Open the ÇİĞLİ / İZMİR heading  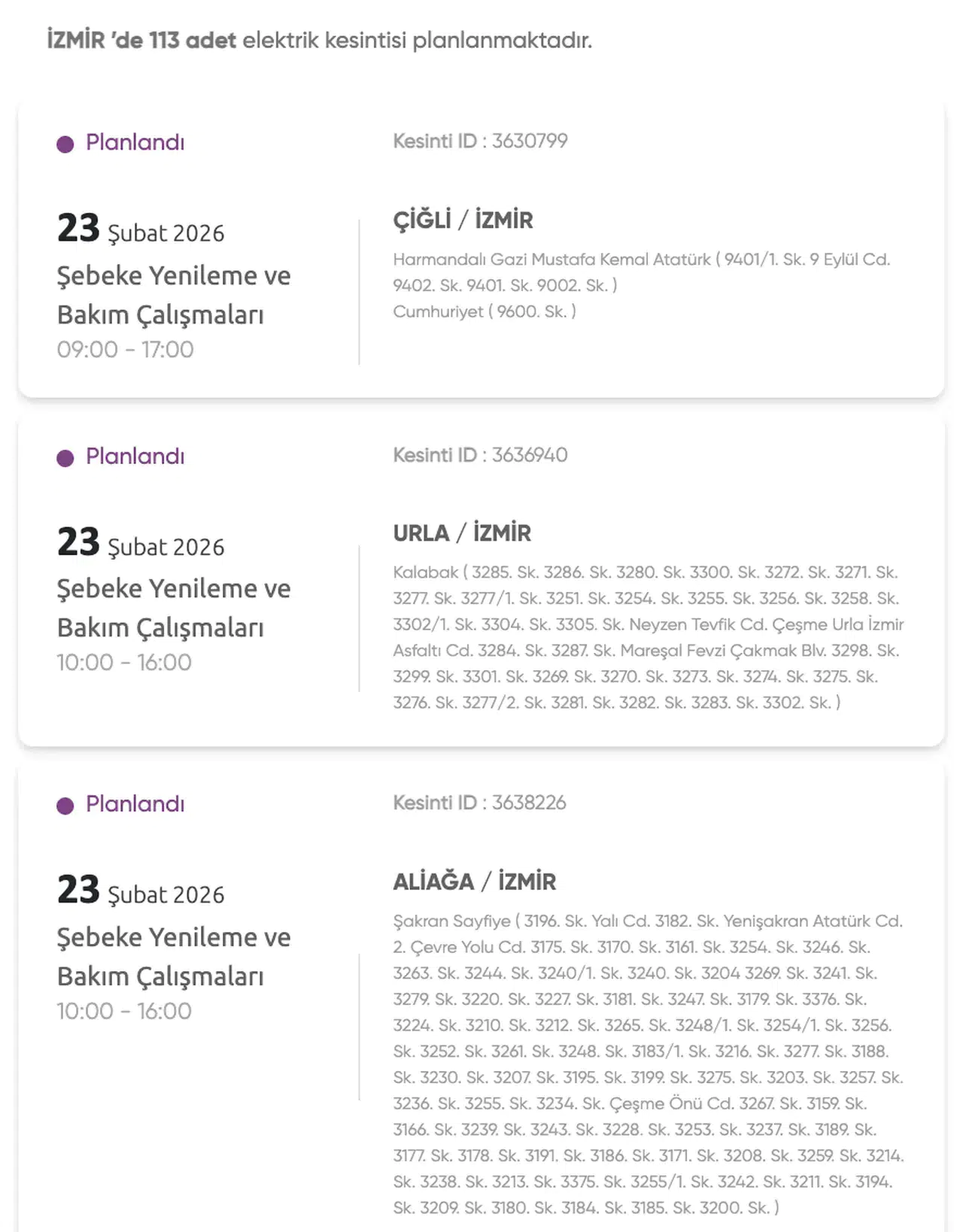point(463,220)
